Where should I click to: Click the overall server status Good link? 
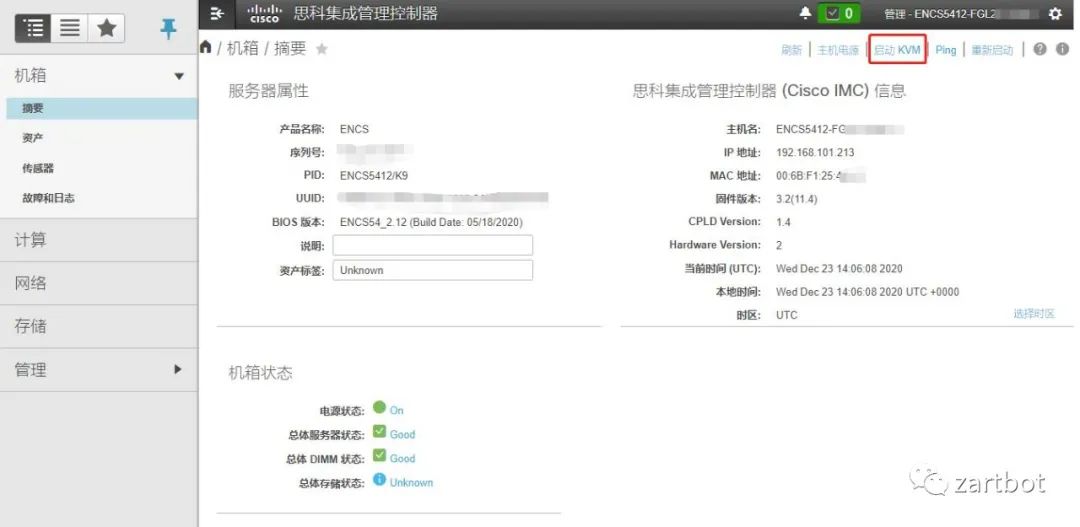402,435
